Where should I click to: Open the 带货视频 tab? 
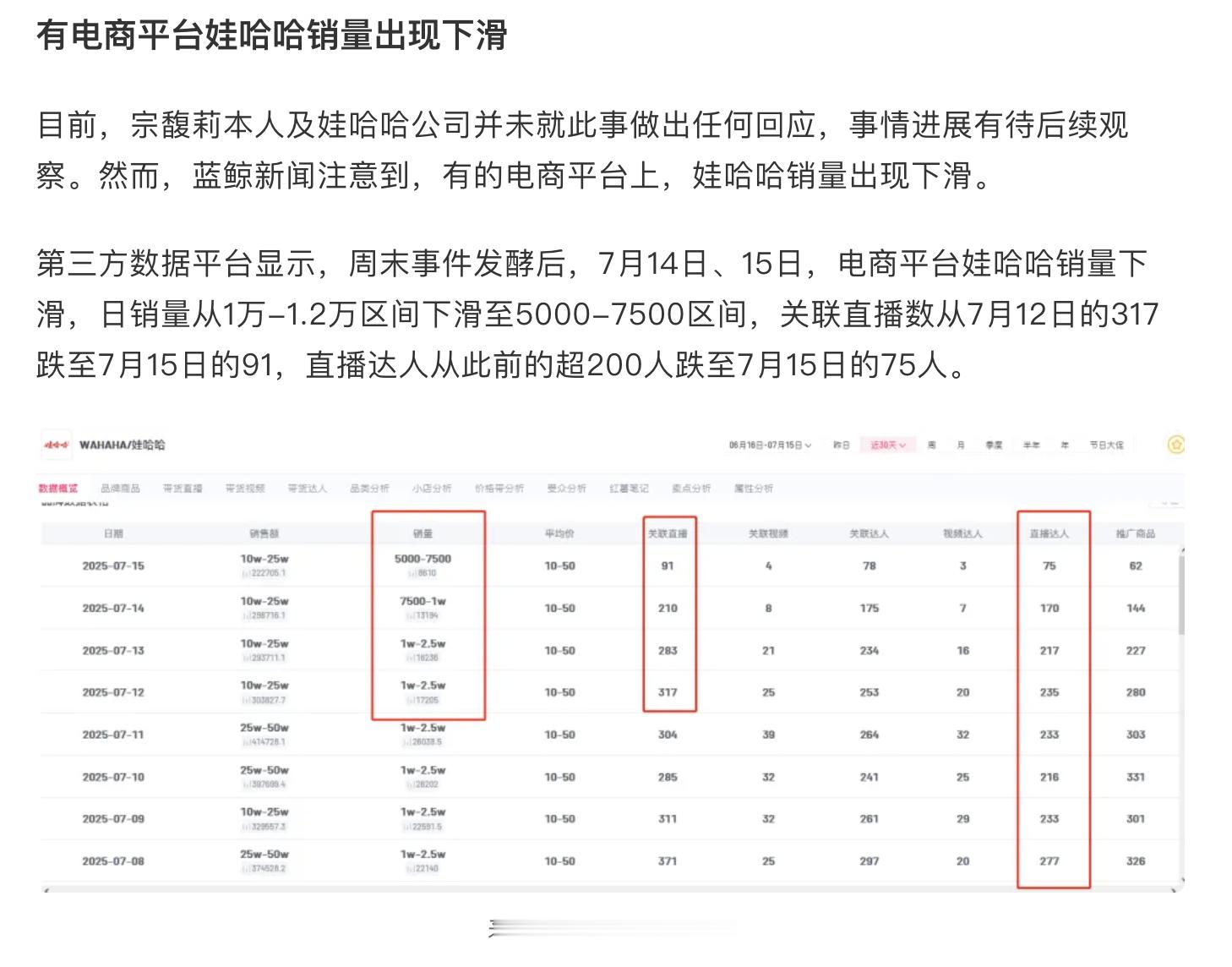click(245, 489)
